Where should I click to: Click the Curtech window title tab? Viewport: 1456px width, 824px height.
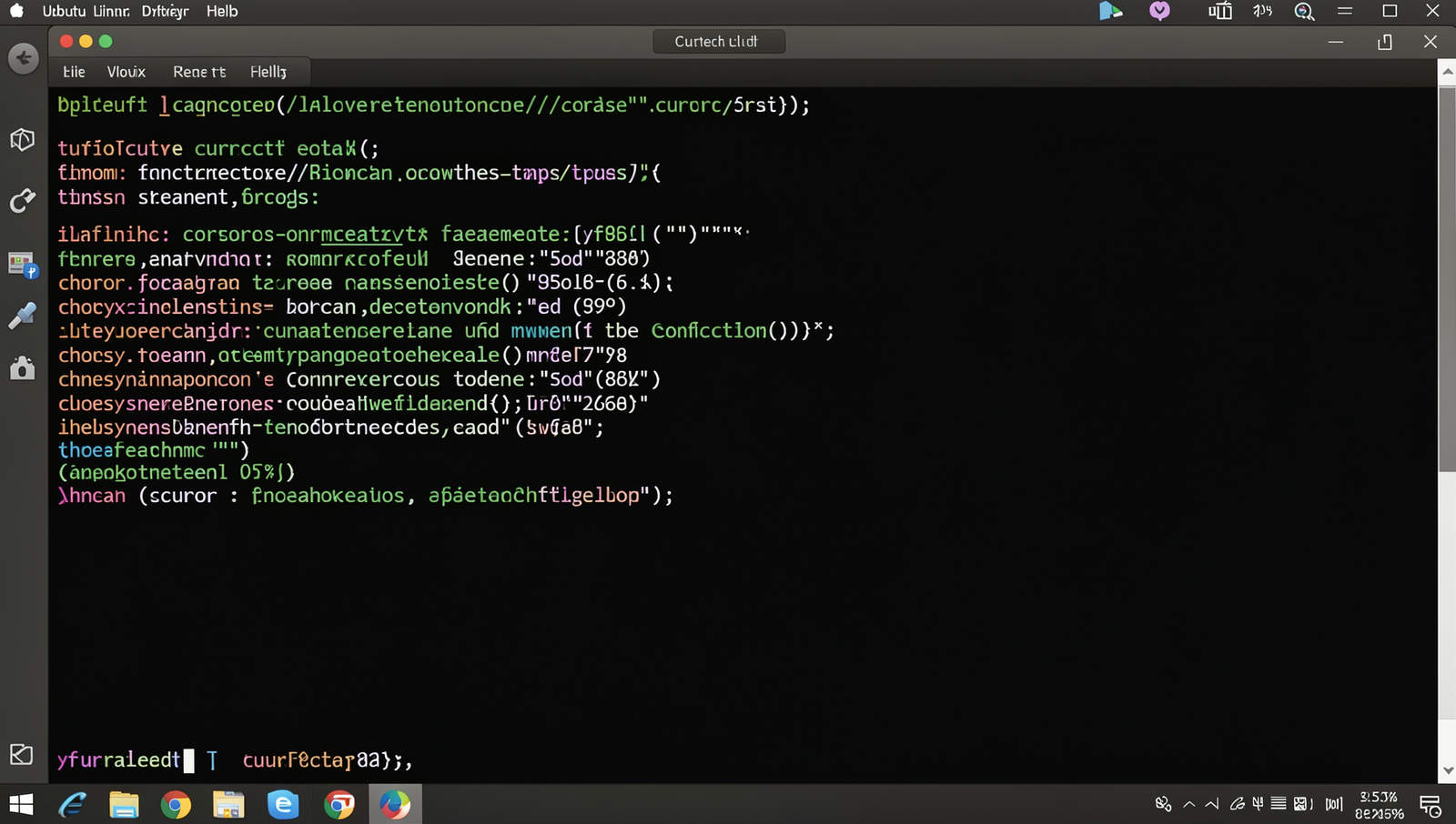click(719, 41)
